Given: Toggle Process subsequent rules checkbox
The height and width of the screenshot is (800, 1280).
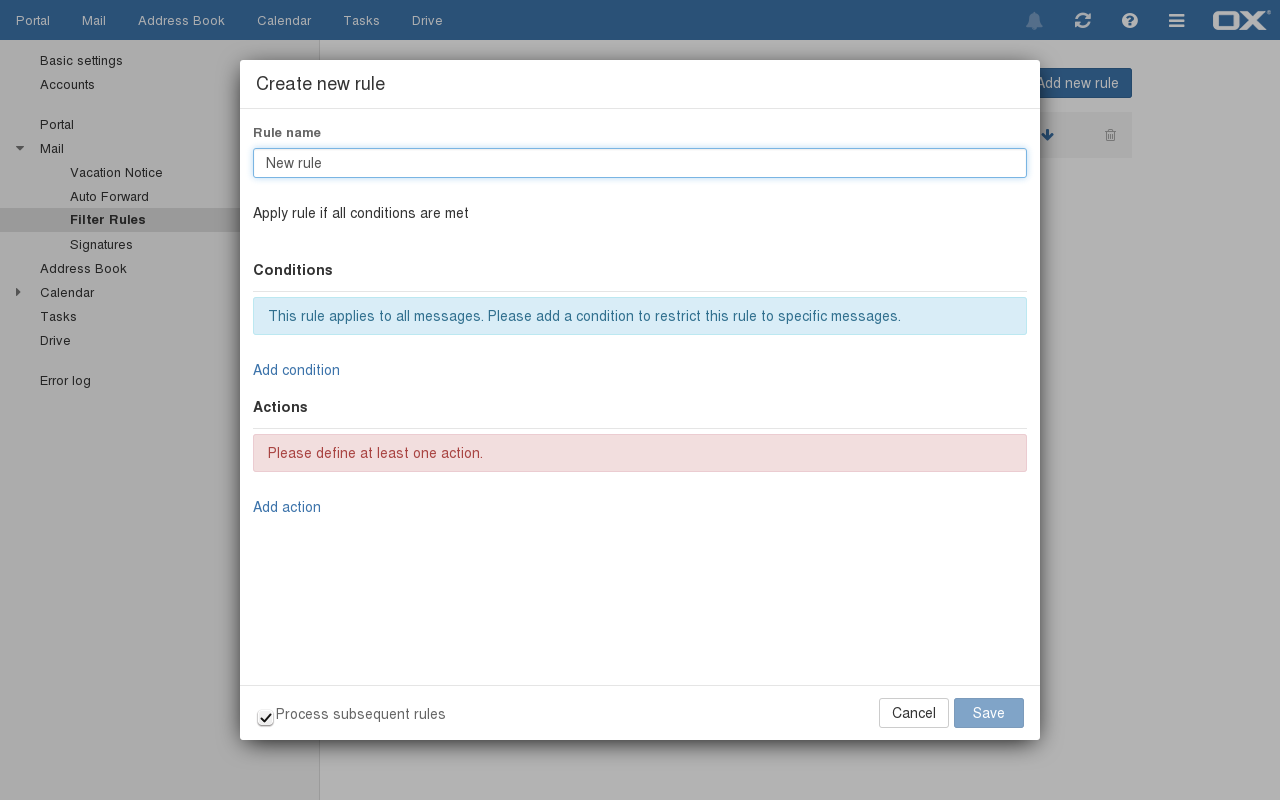Looking at the screenshot, I should 265,717.
